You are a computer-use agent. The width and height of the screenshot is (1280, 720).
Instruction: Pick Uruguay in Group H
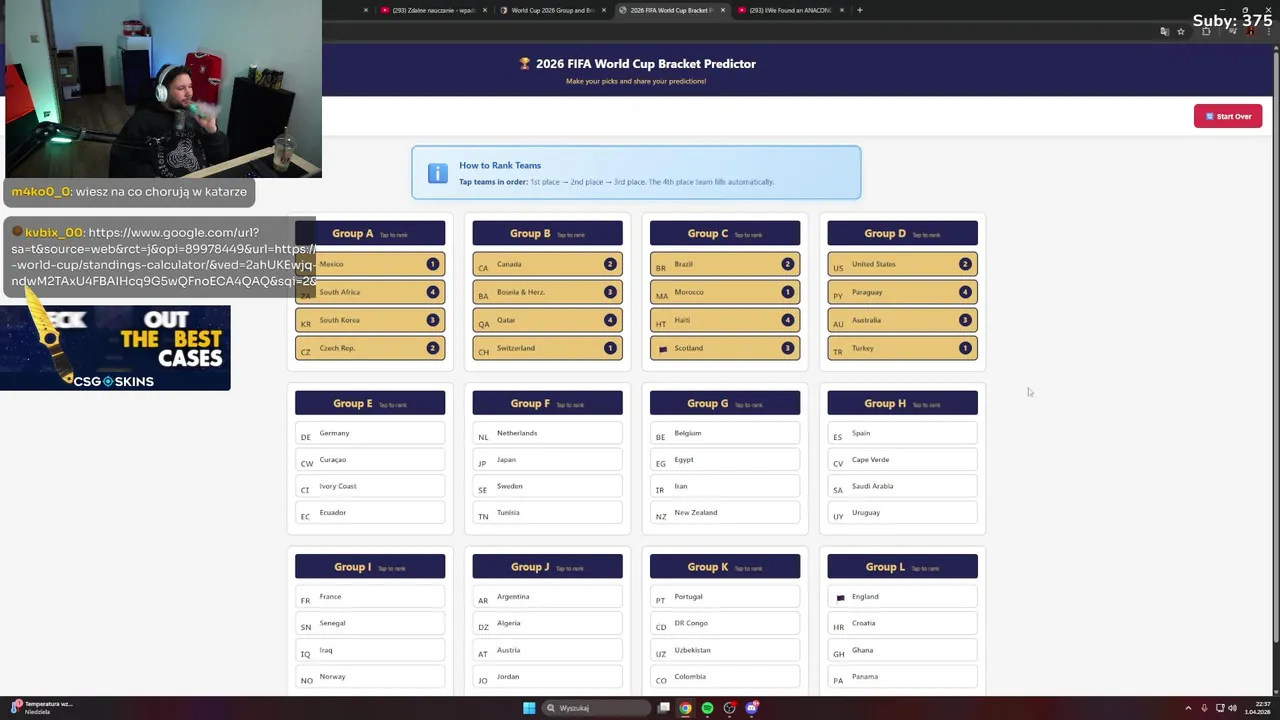tap(902, 513)
